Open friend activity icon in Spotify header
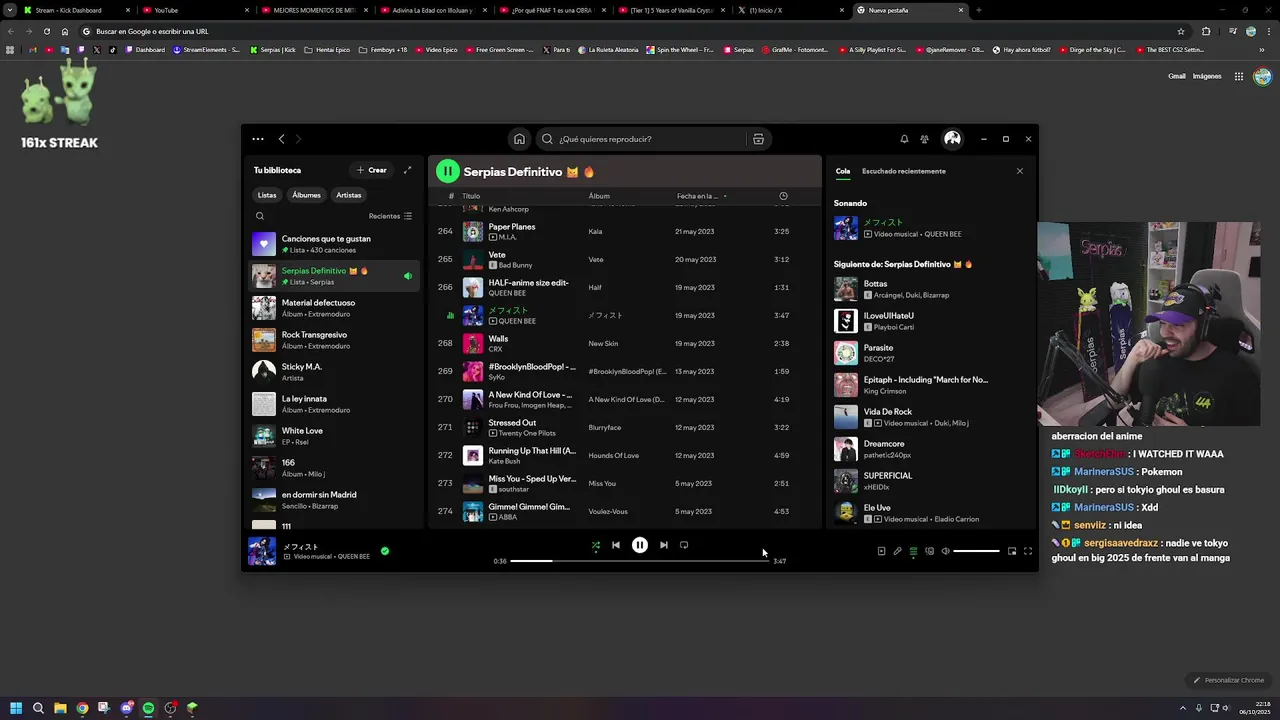This screenshot has width=1280, height=720. point(924,139)
